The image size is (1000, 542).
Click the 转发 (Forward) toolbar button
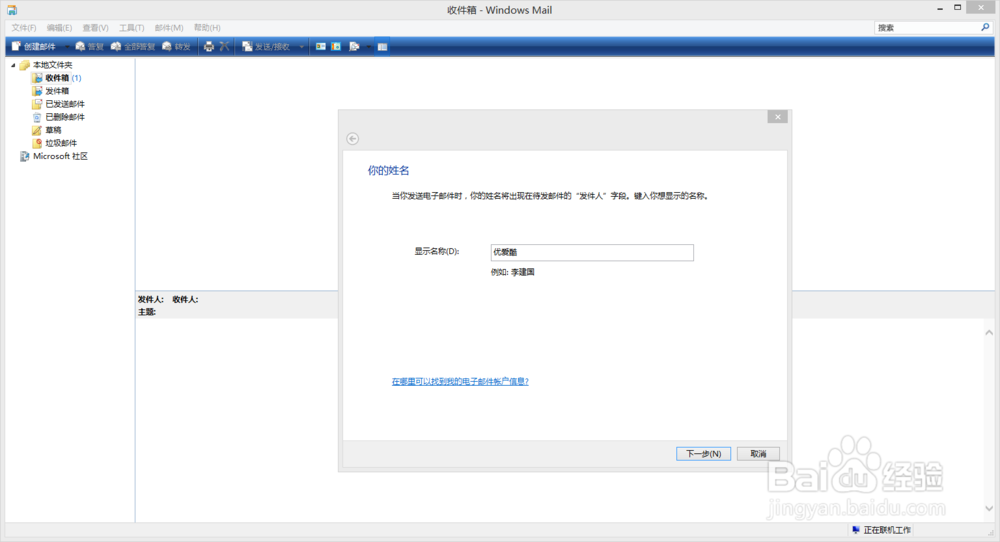coord(176,47)
